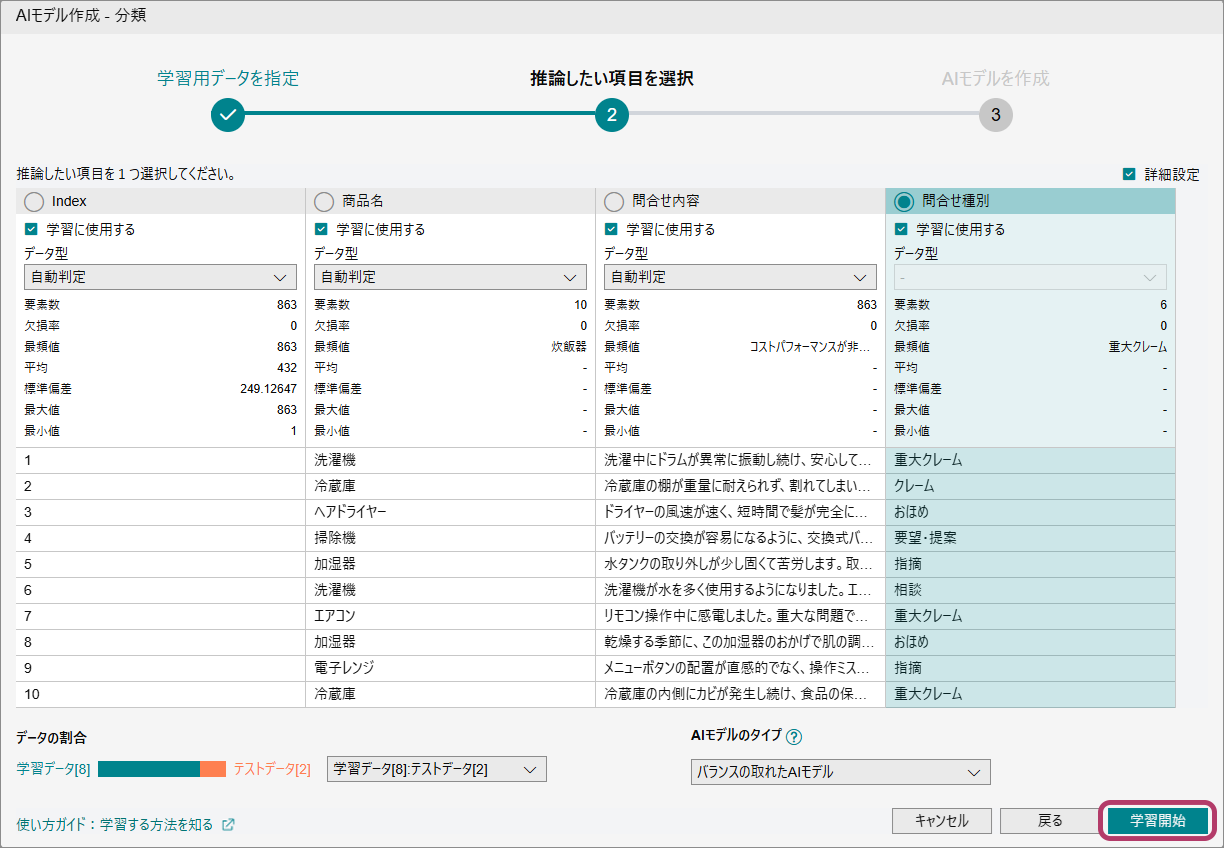Uncheck 学習に使用する under 問合せ内容 column
The height and width of the screenshot is (848, 1224).
[611, 229]
